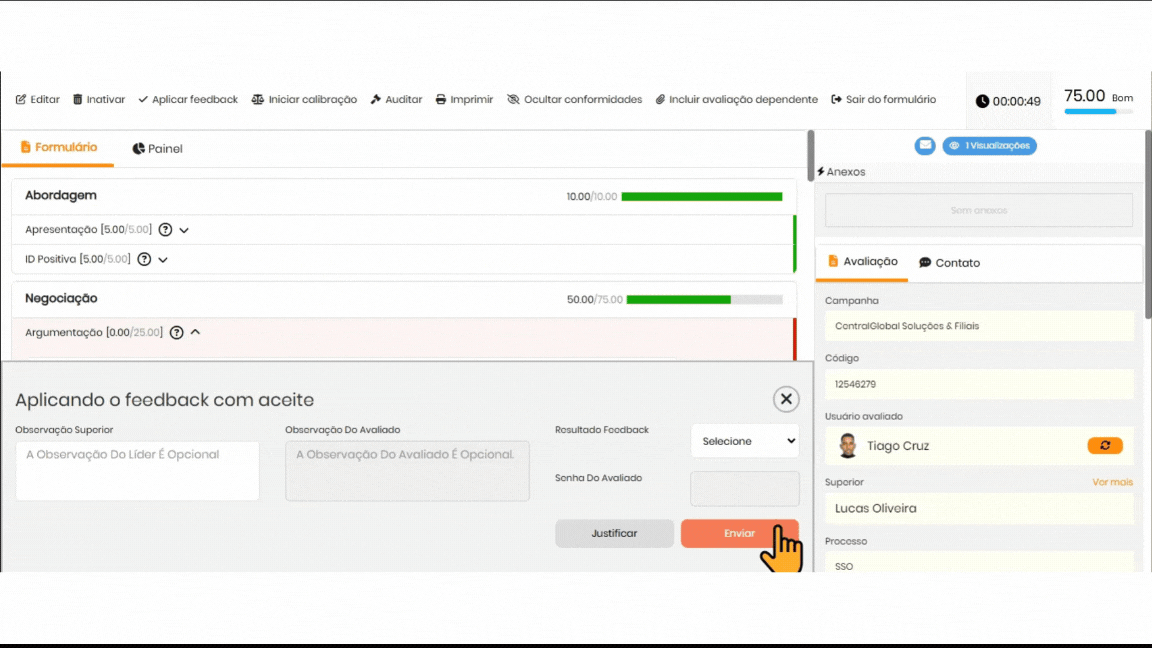Image resolution: width=1152 pixels, height=648 pixels.
Task: Expand the Apresentação item chevron
Action: [x=184, y=230]
